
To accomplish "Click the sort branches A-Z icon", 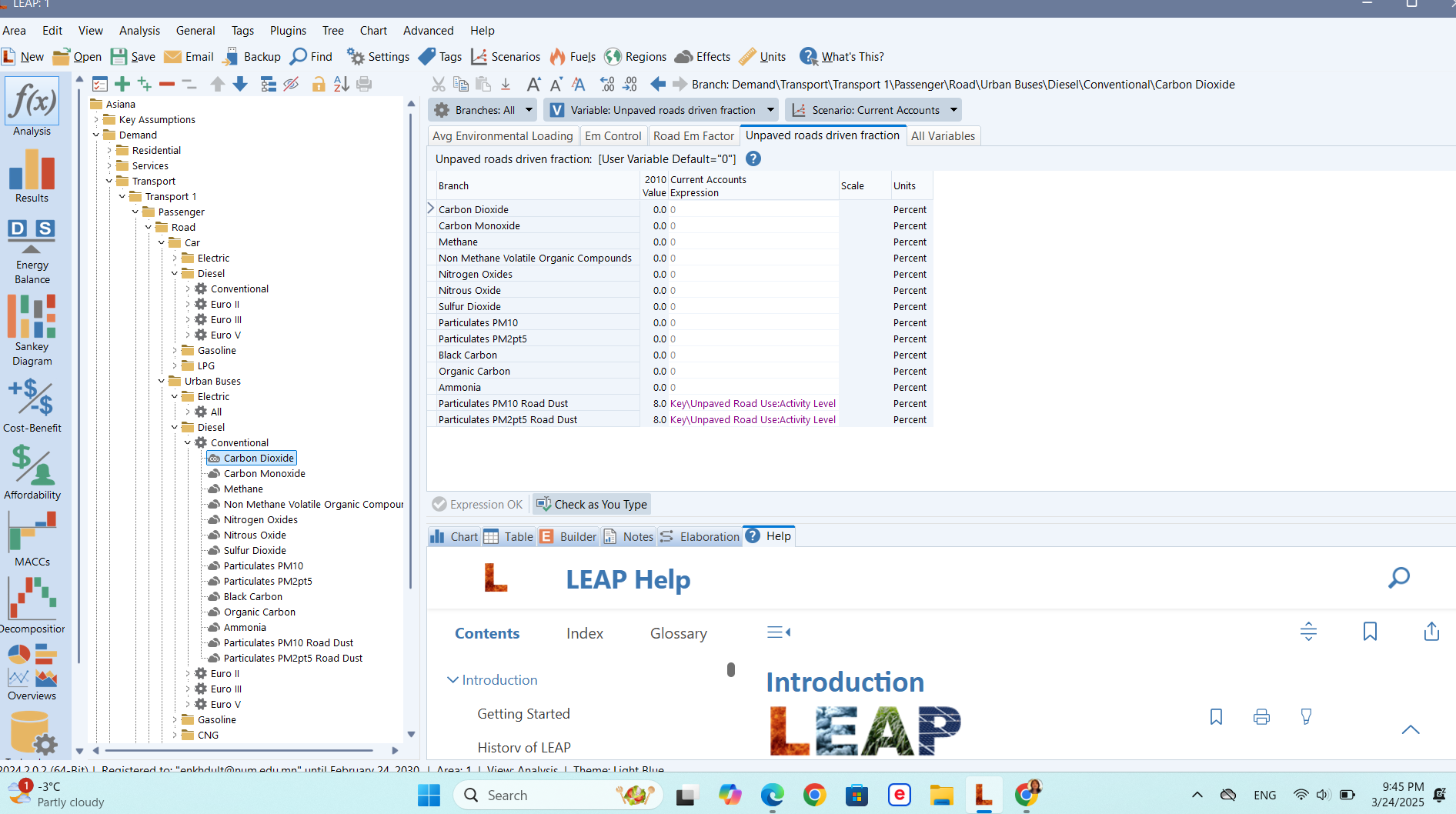I will tap(342, 84).
